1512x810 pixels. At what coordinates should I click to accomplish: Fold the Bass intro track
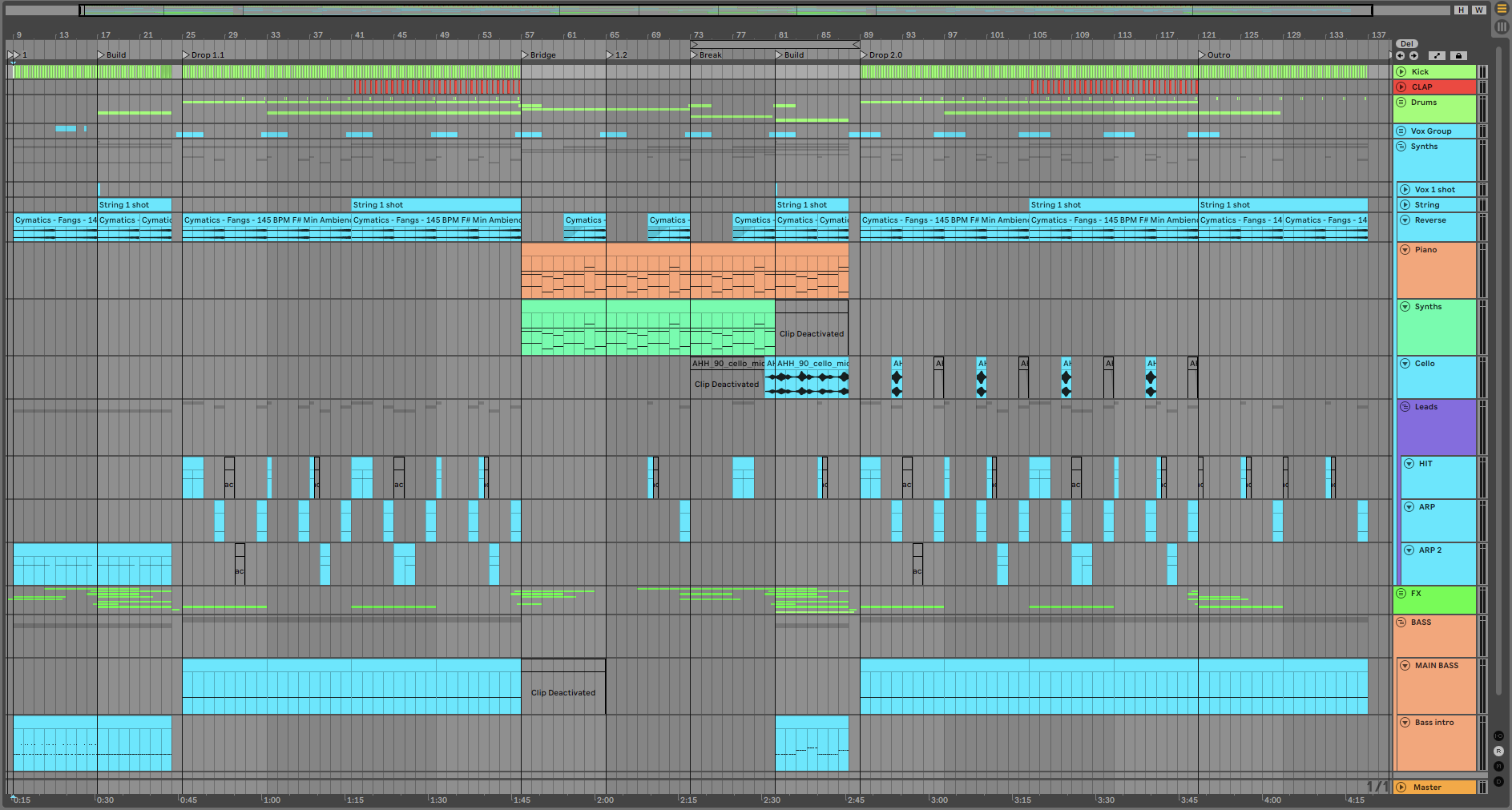1405,723
